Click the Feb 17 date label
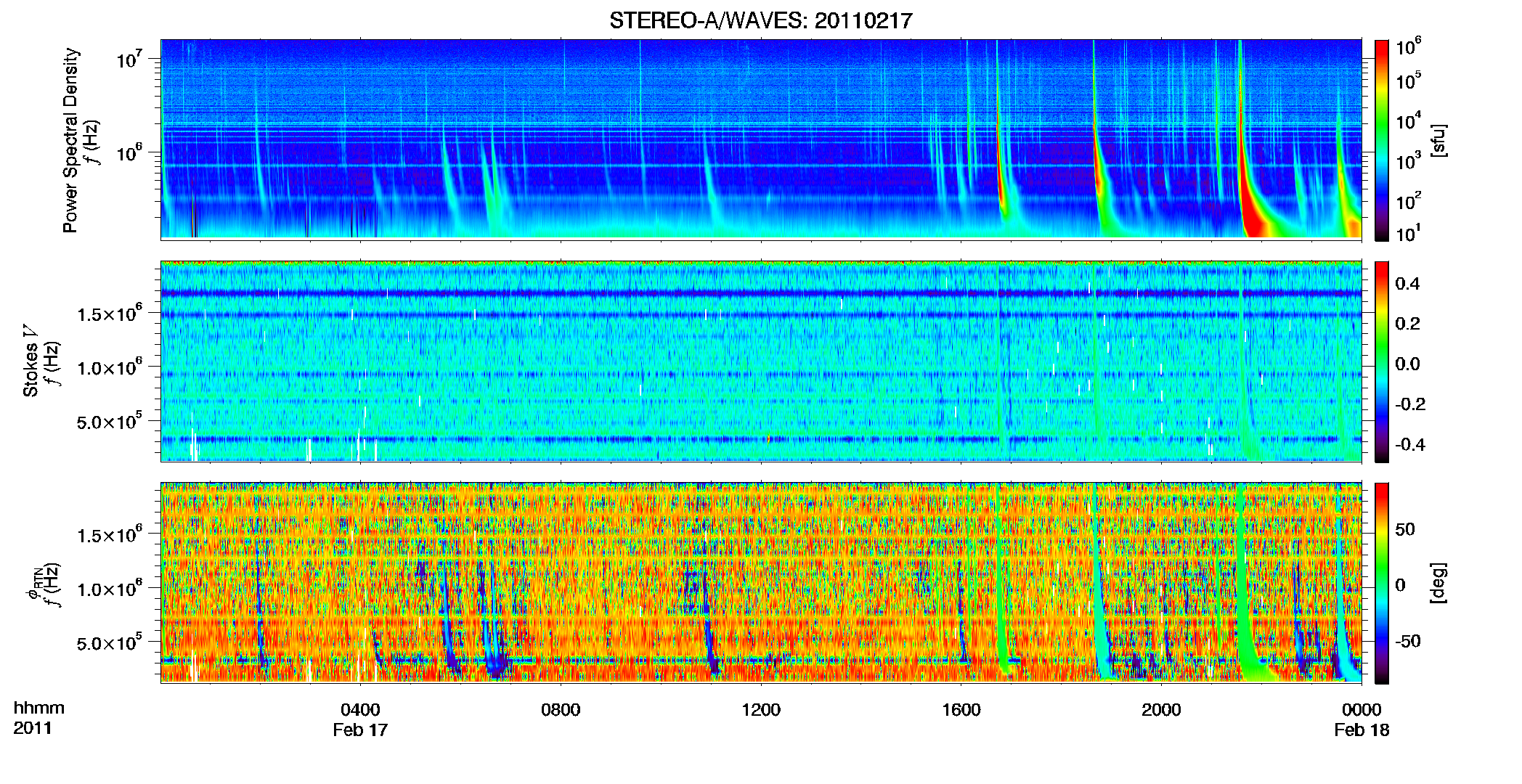The height and width of the screenshot is (784, 1522). [x=360, y=730]
